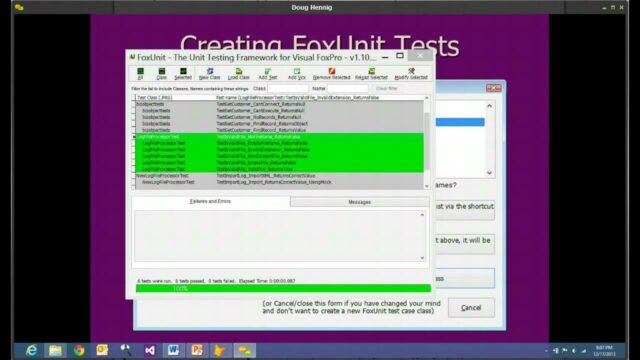The image size is (640, 360).
Task: Minimize the FoxUnit window
Action: coord(385,57)
